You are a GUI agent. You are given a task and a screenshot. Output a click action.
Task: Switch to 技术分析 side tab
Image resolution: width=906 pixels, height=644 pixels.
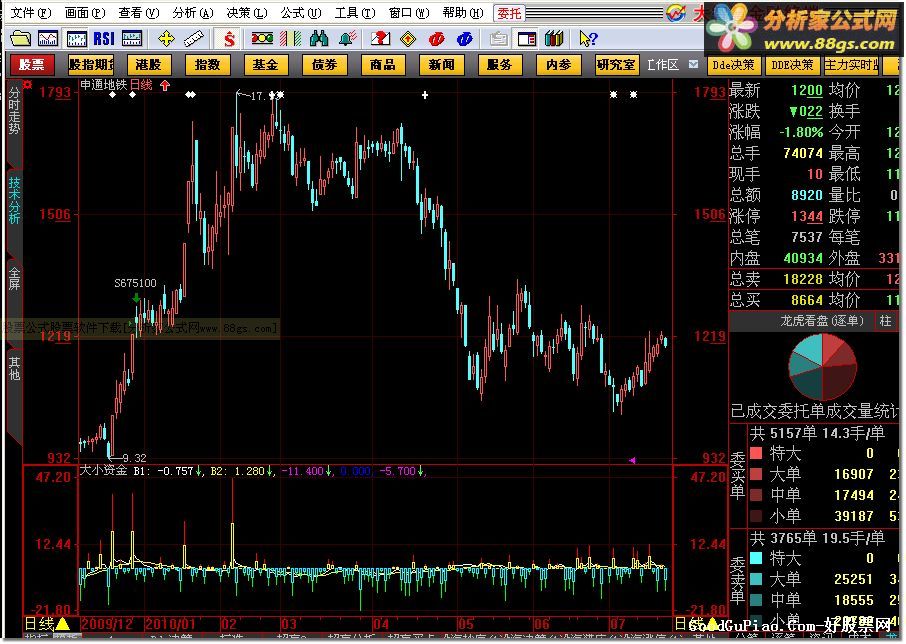[x=14, y=200]
